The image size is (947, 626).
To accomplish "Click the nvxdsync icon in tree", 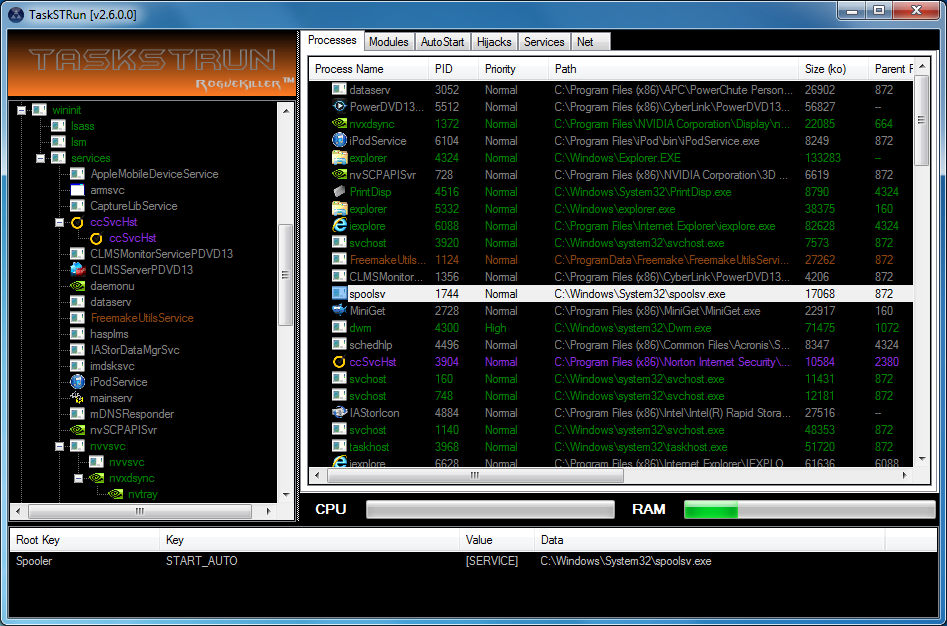I will (97, 477).
